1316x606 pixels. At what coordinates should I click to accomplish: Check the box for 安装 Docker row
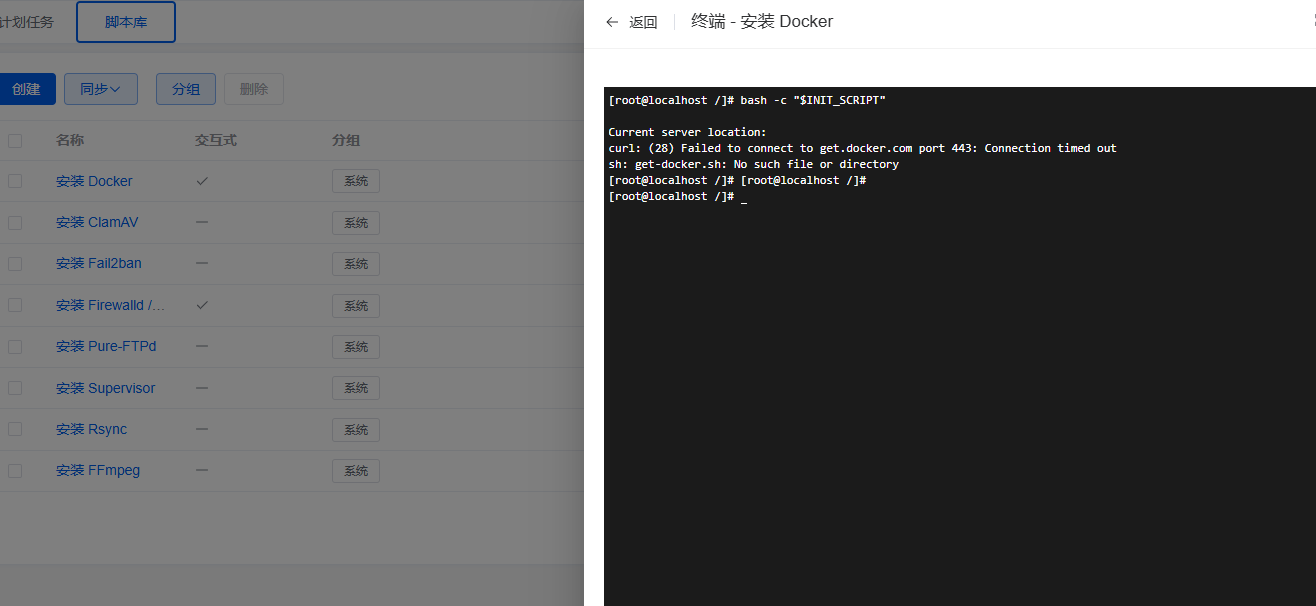[x=15, y=181]
